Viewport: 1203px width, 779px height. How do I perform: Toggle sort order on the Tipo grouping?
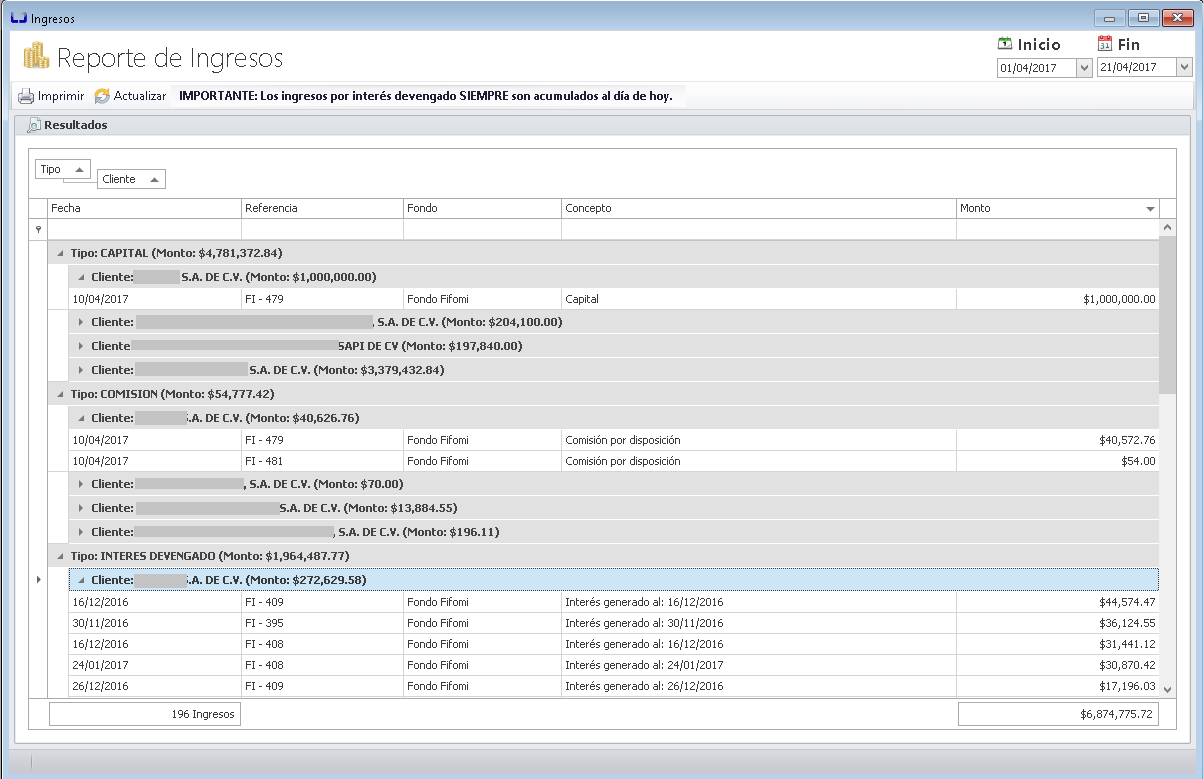click(x=79, y=169)
